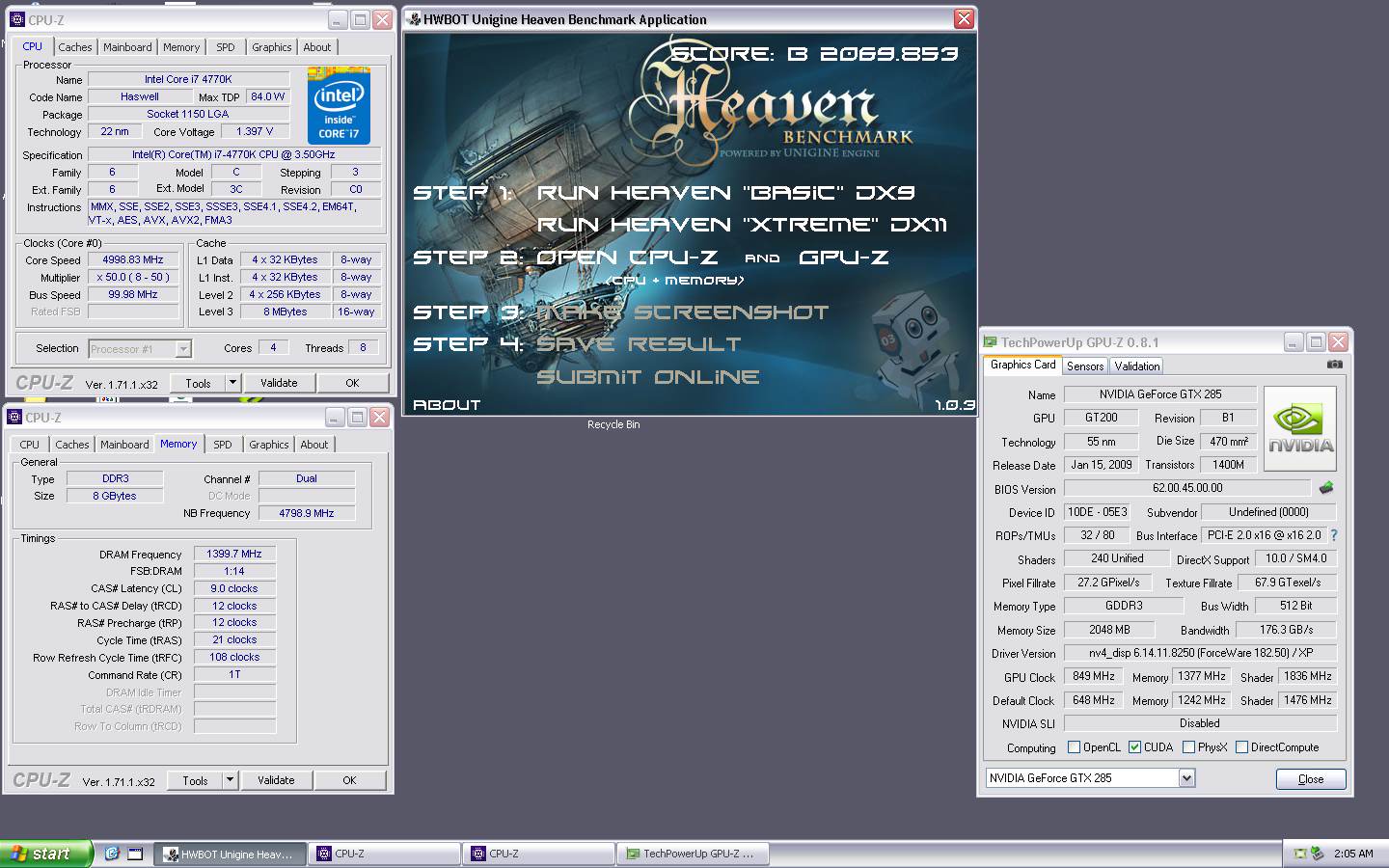
Task: Click the GPU-Z window title icon
Action: pyautogui.click(x=990, y=342)
